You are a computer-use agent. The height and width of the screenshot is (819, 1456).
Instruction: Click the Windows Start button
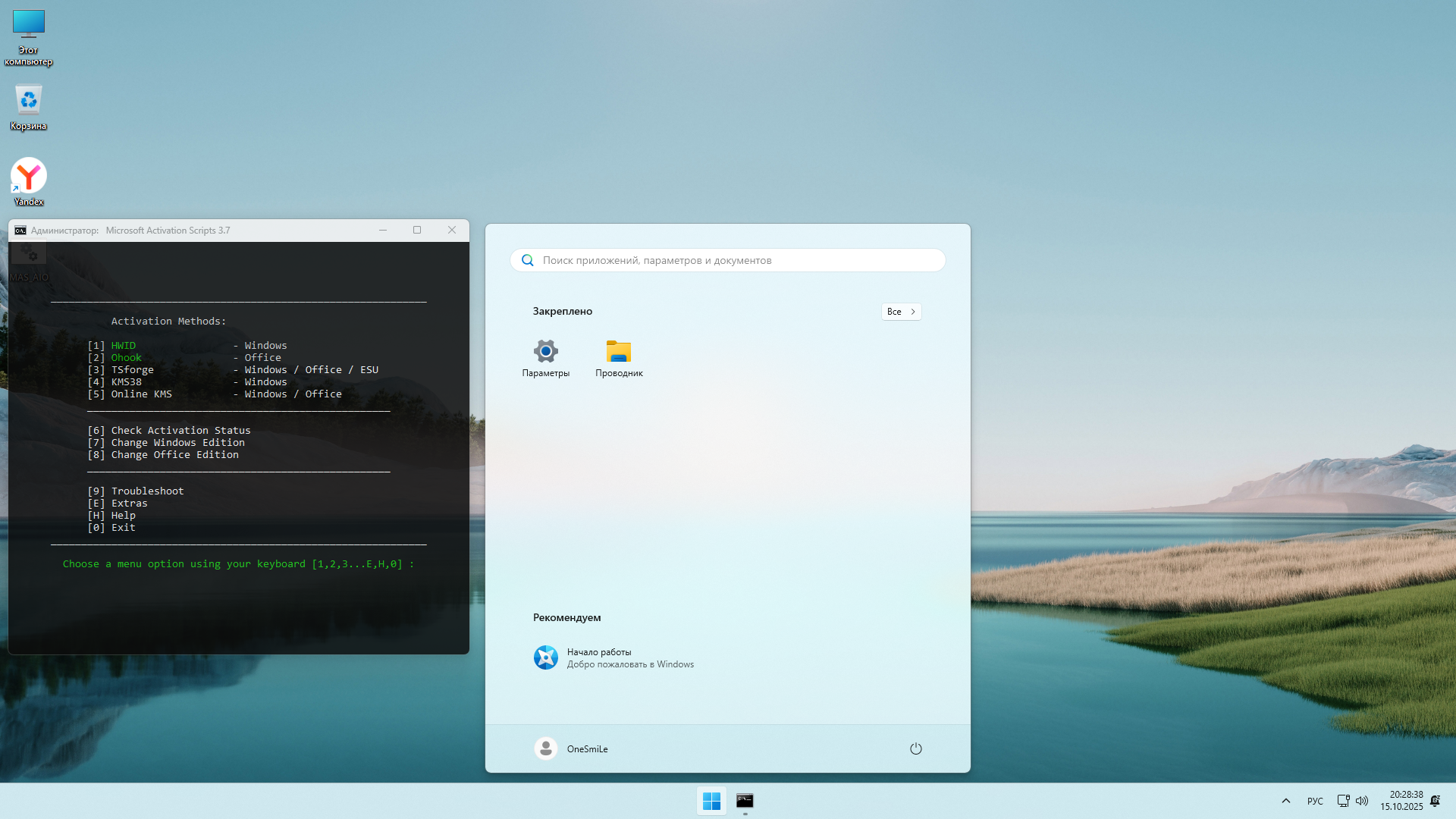[711, 800]
